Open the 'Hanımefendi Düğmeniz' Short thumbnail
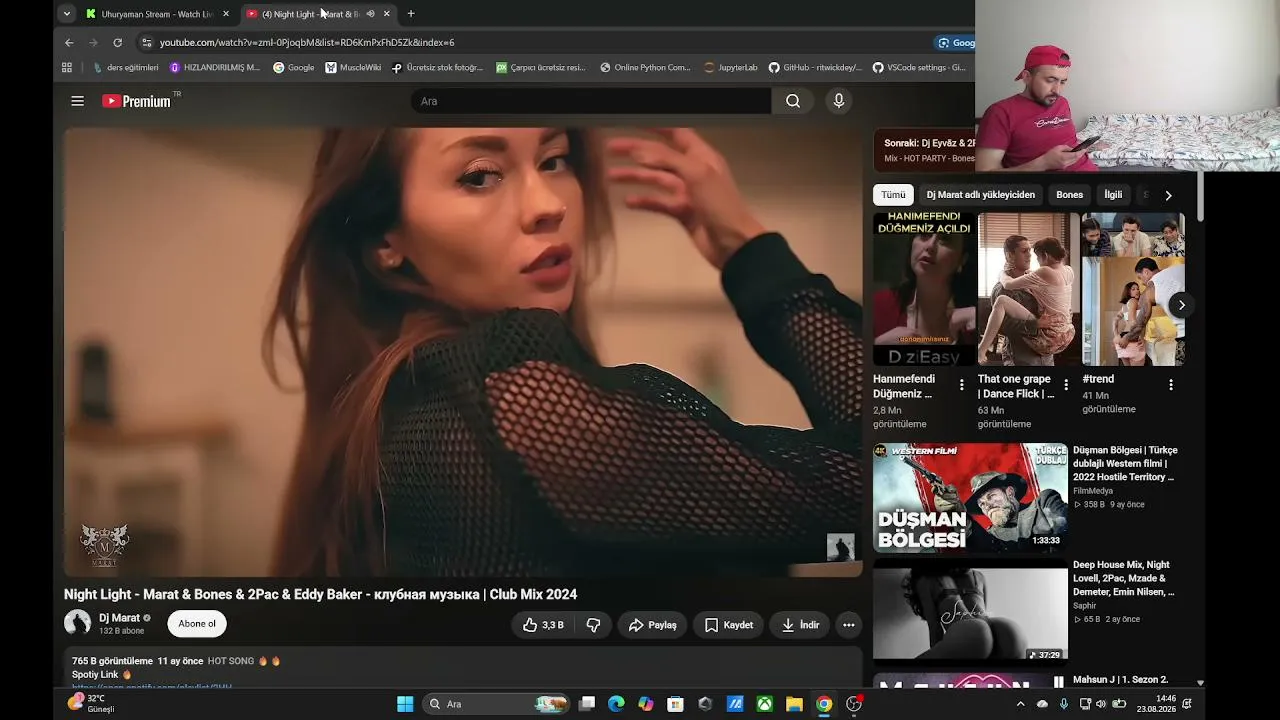Screen dimensions: 1280x720 [x=924, y=289]
